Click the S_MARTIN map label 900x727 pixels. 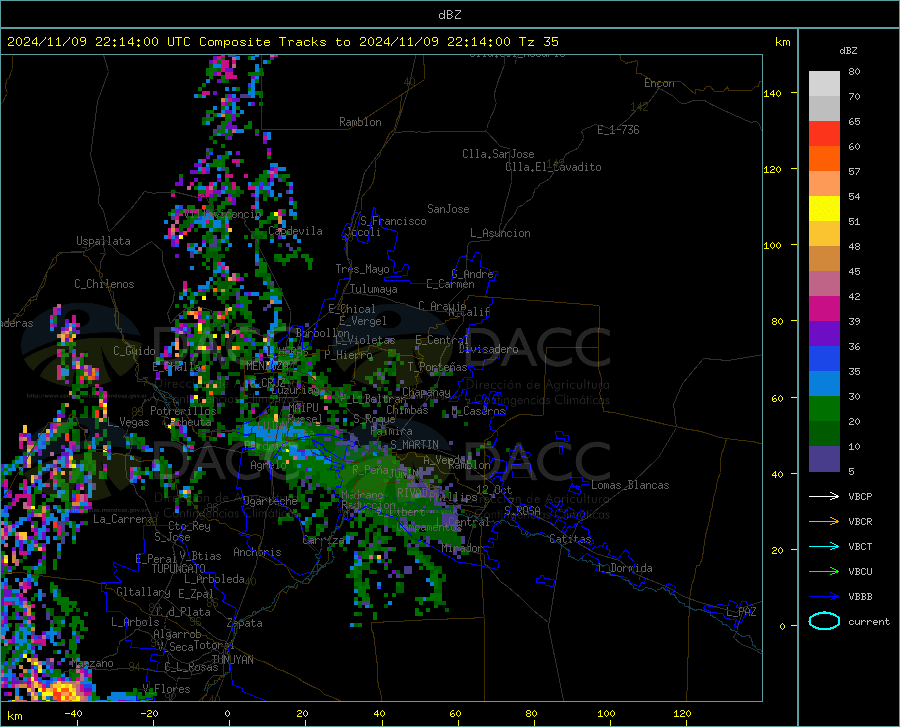[x=414, y=445]
